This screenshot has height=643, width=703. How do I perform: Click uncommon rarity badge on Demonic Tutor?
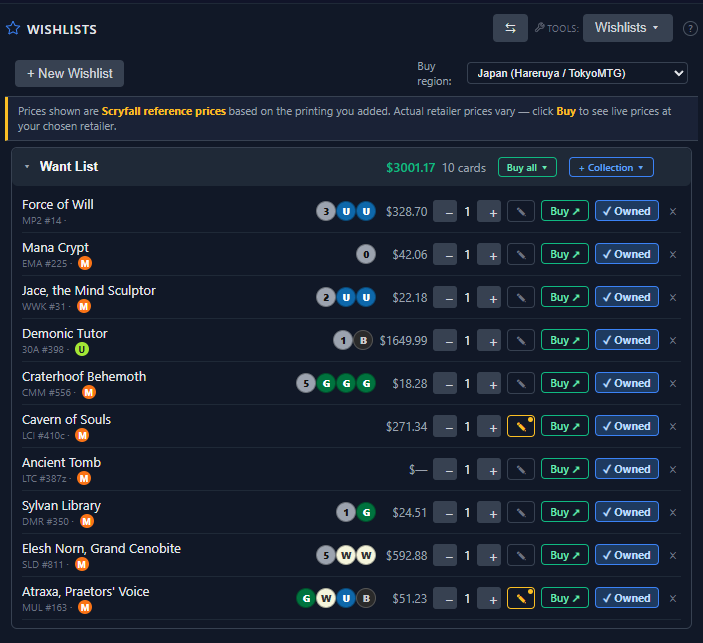[x=82, y=349]
